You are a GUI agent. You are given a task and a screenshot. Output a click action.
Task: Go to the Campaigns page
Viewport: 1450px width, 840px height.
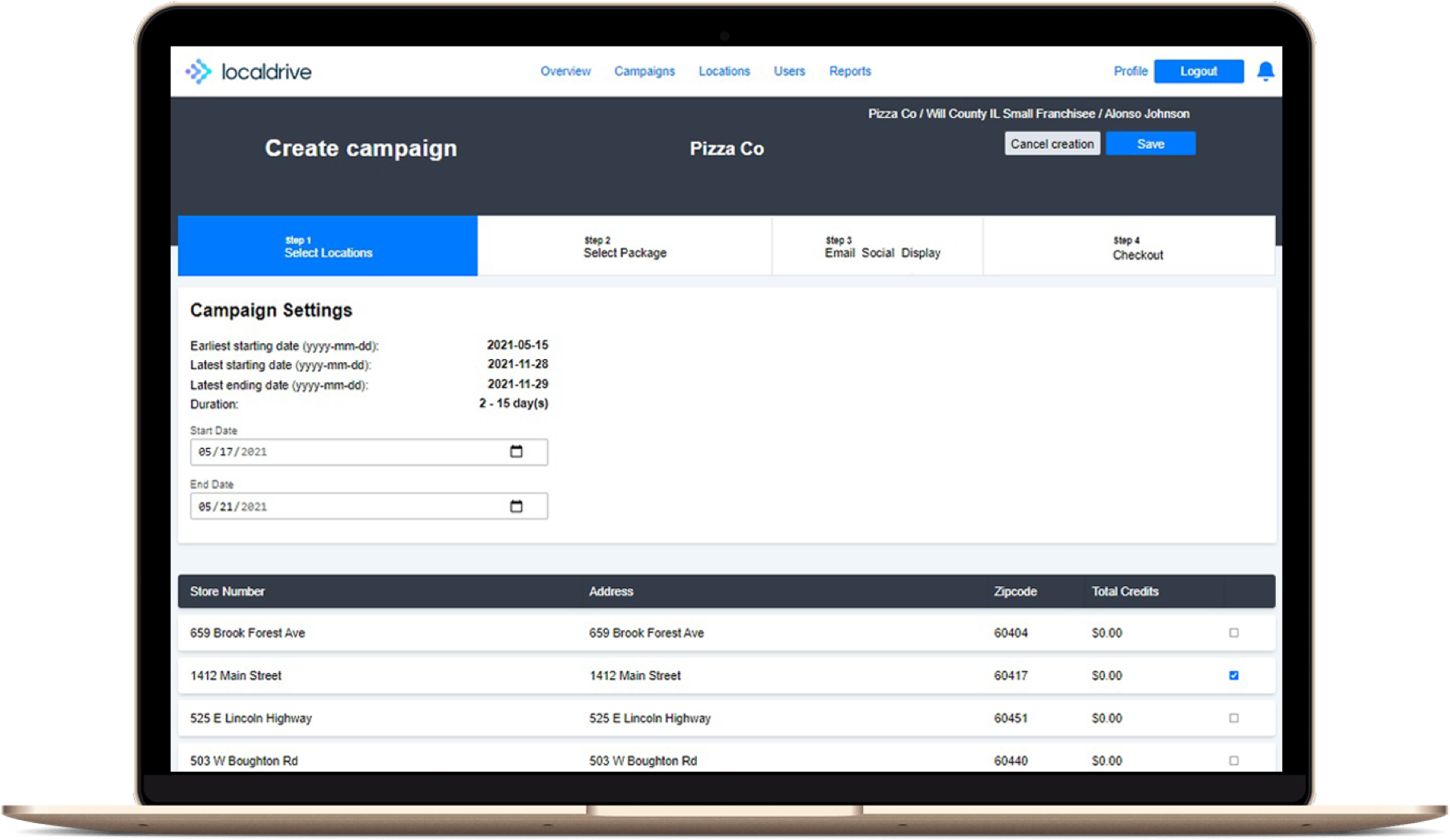coord(644,71)
